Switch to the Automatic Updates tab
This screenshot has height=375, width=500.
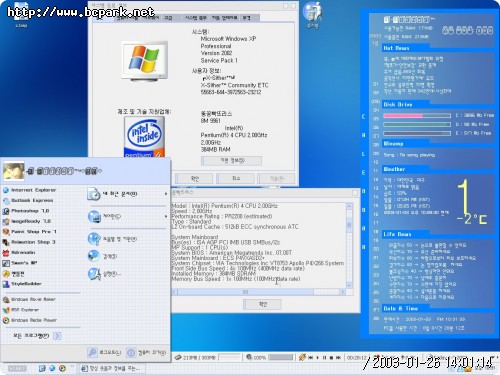[x=224, y=18]
